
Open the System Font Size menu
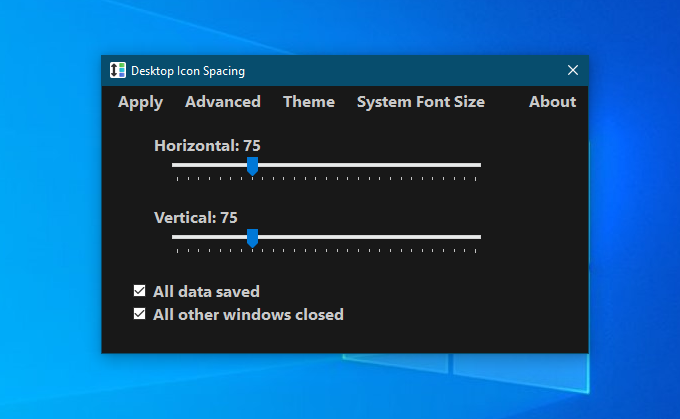[x=421, y=102]
